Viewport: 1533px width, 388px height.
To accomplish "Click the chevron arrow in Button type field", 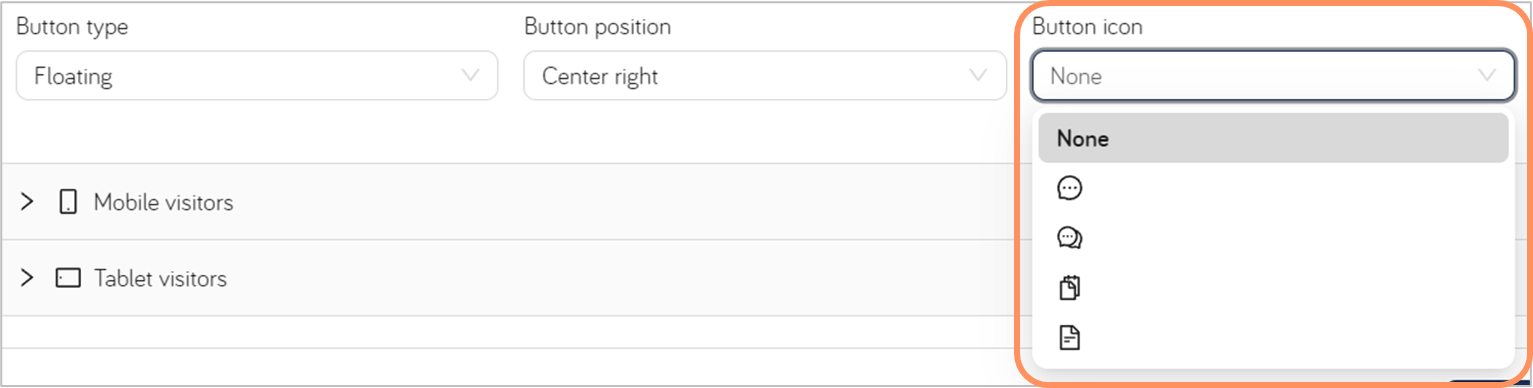I will (470, 76).
